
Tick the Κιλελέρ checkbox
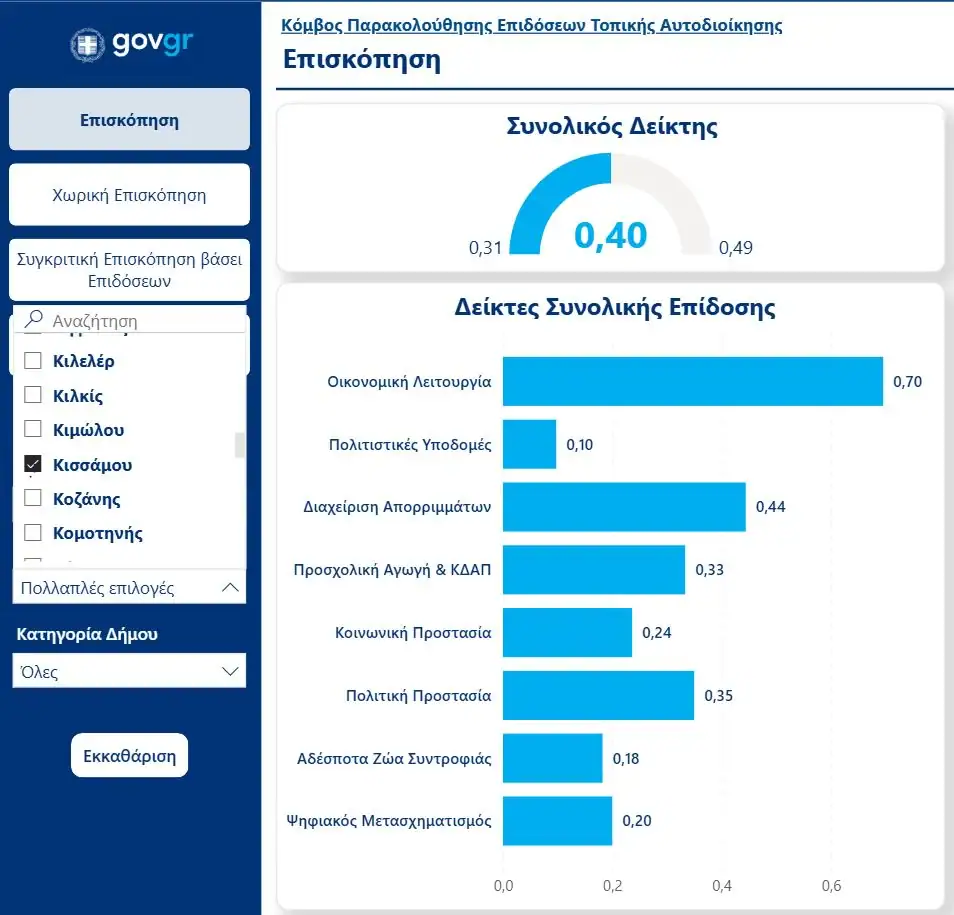[33, 361]
